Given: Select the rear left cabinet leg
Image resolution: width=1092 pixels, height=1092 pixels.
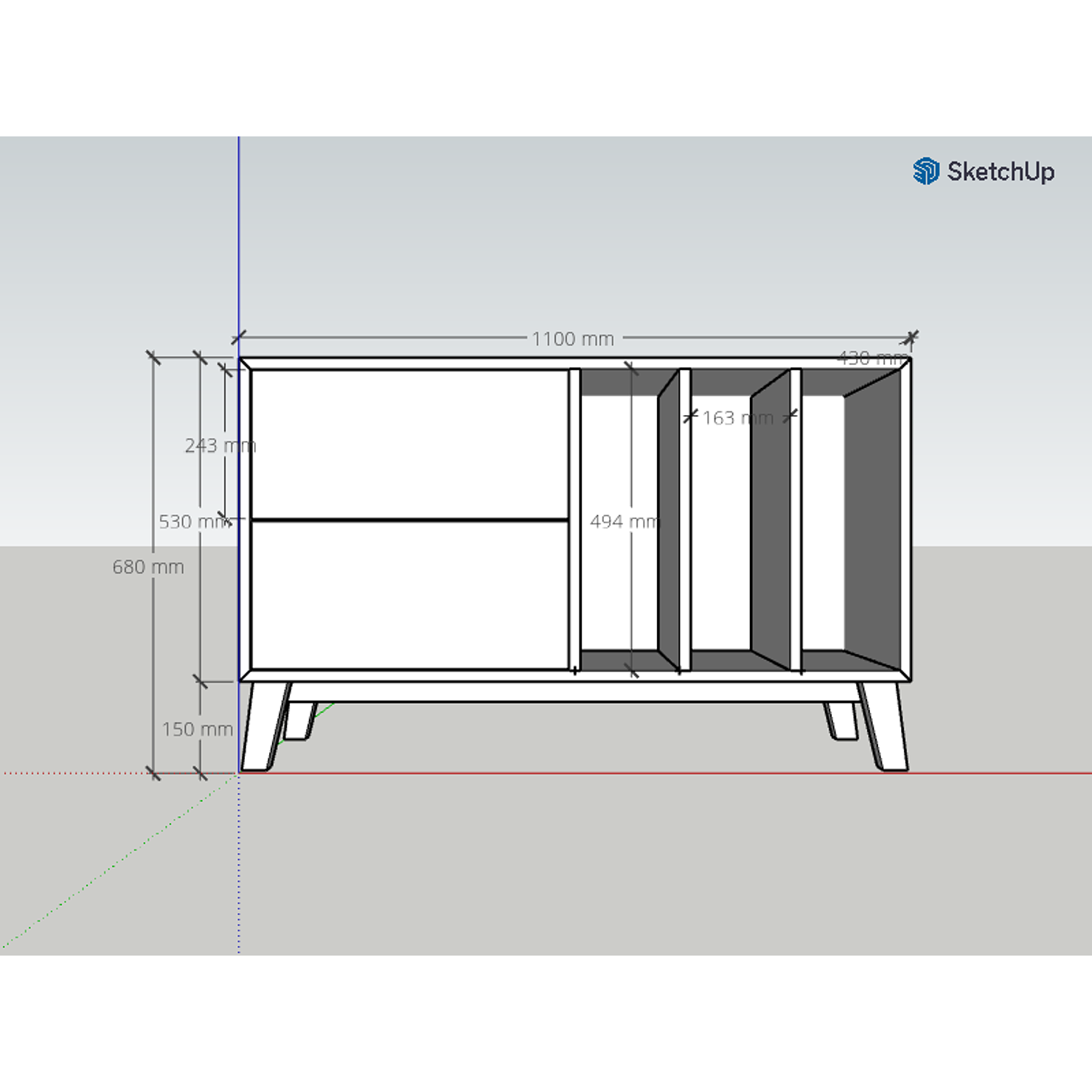Looking at the screenshot, I should coord(299,721).
